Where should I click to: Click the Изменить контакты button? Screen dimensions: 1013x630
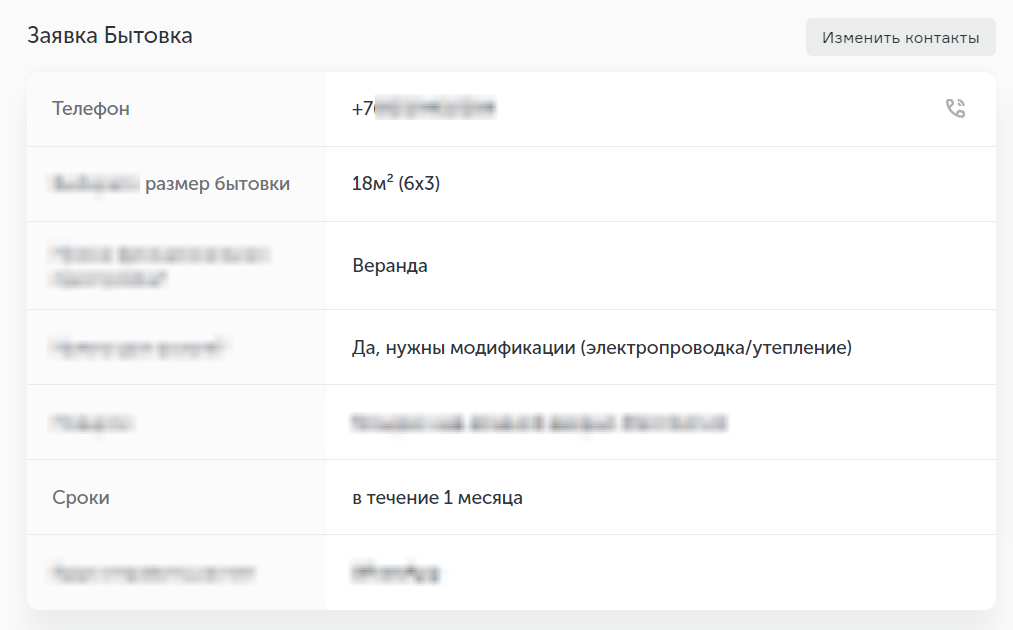900,38
